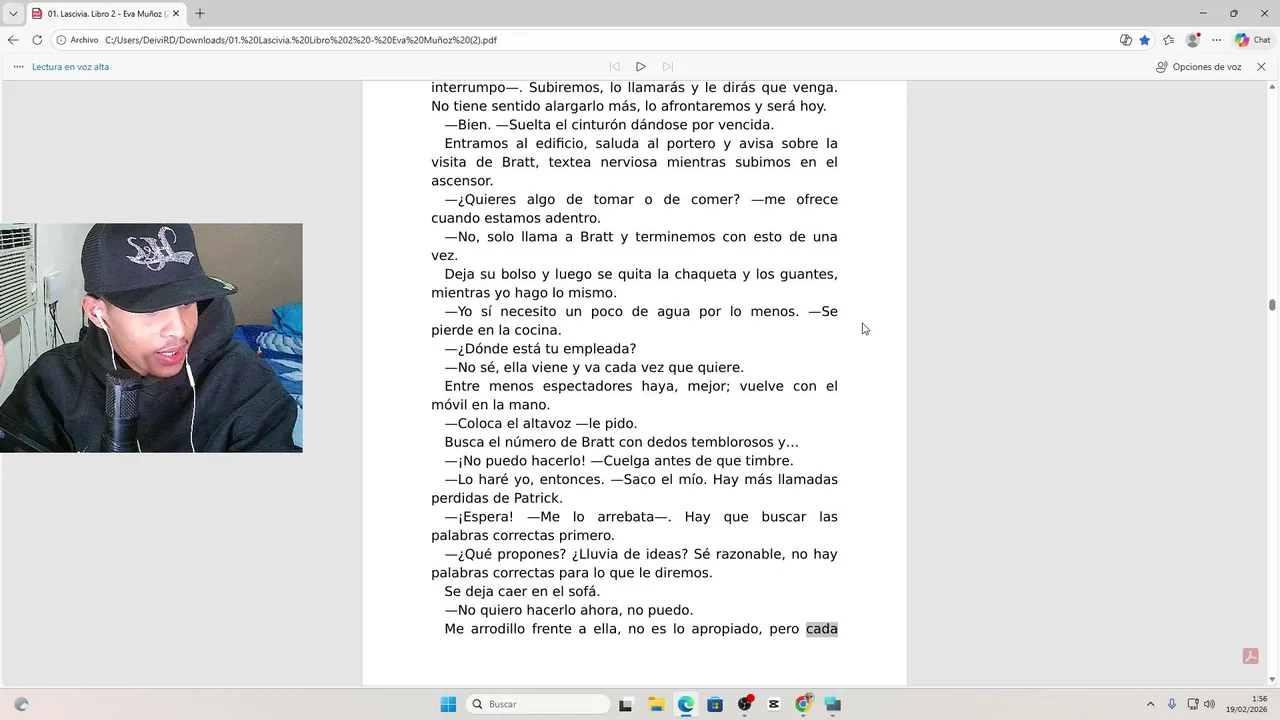Click the vertical scrollbar thumb

point(1272,305)
